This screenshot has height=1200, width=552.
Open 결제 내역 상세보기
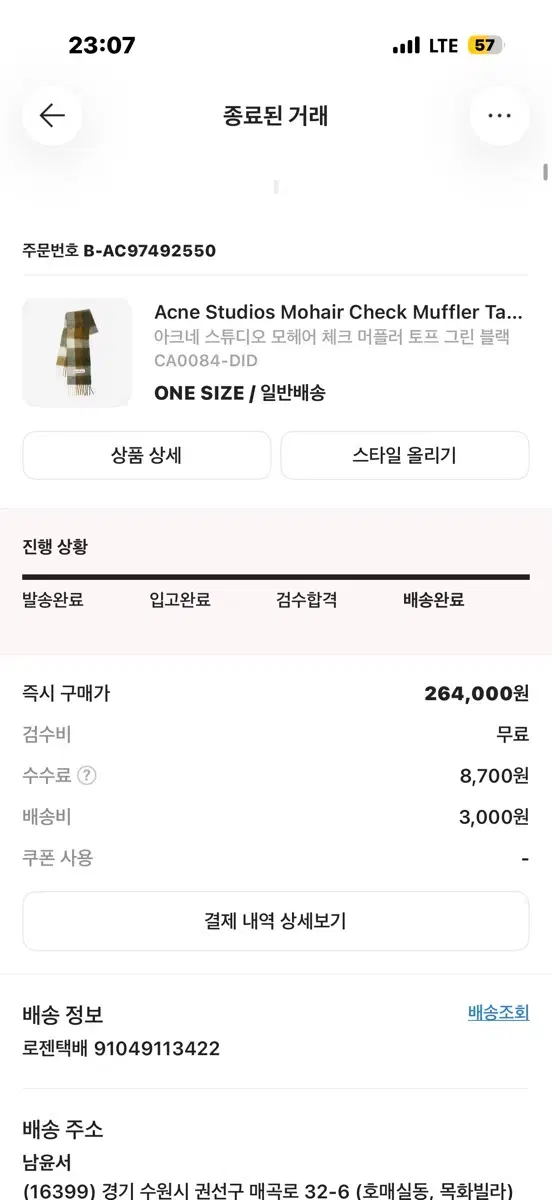[276, 921]
